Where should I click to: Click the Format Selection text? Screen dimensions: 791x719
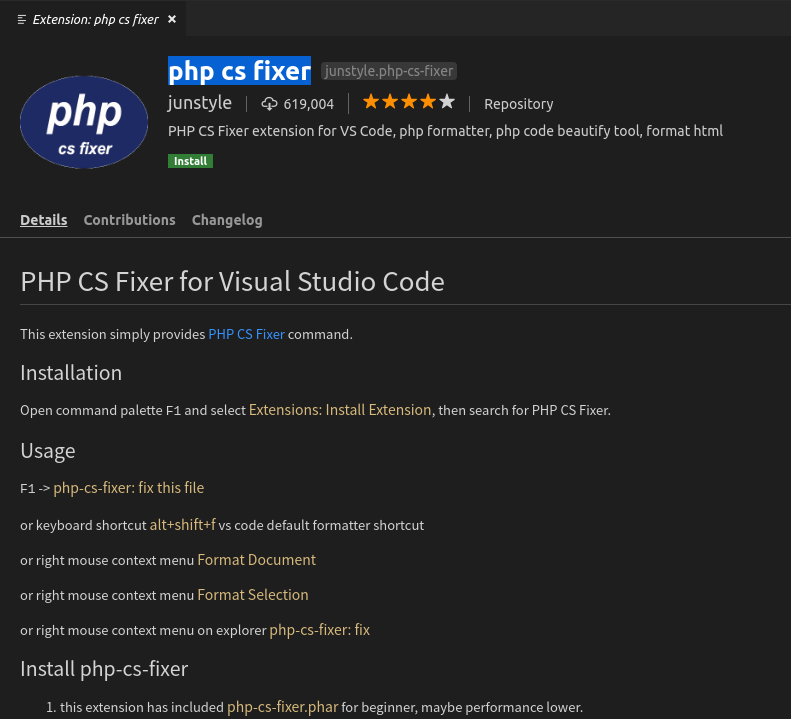[253, 595]
